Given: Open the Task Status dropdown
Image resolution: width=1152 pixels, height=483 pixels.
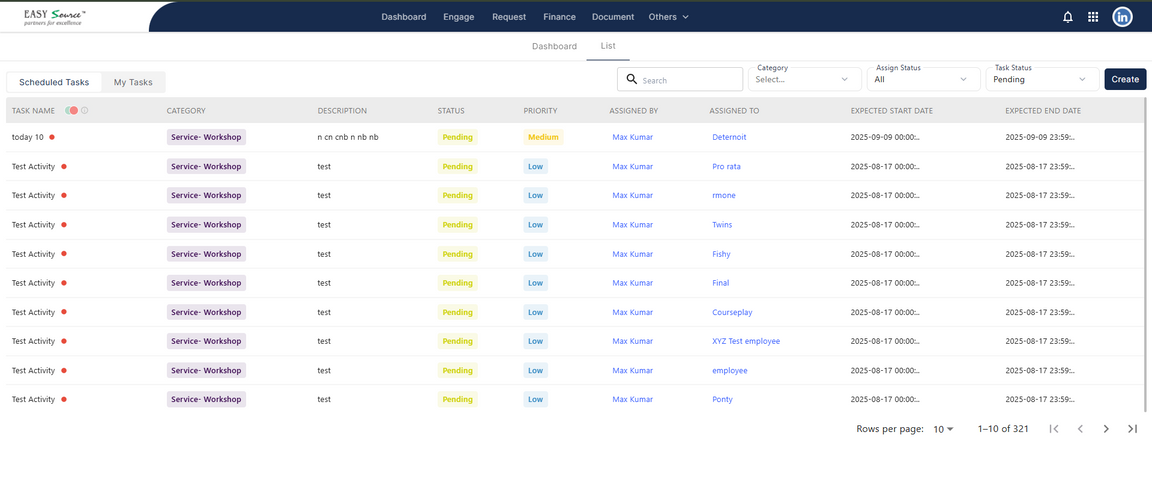Looking at the screenshot, I should (1040, 80).
